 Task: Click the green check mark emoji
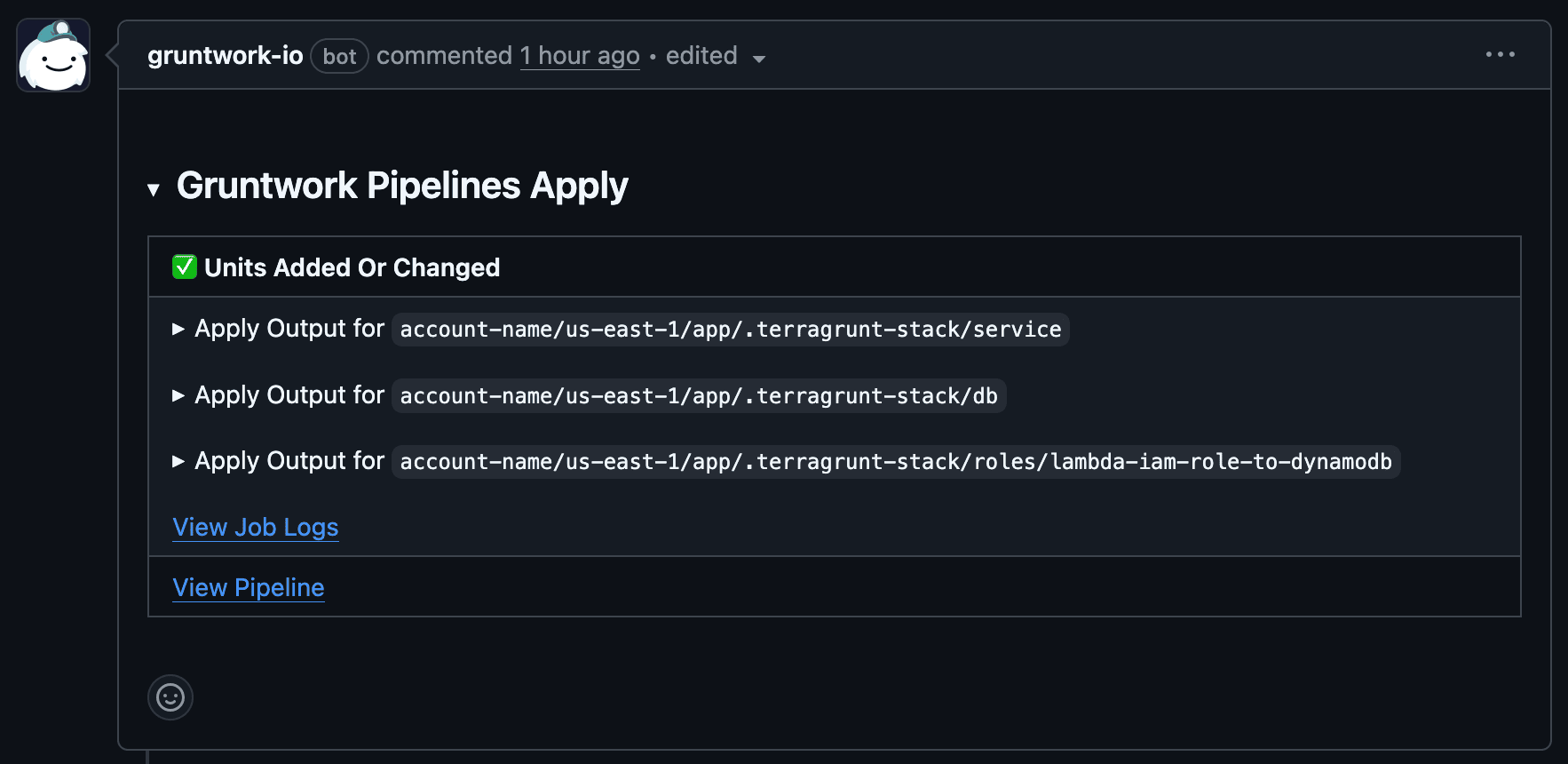pos(185,267)
